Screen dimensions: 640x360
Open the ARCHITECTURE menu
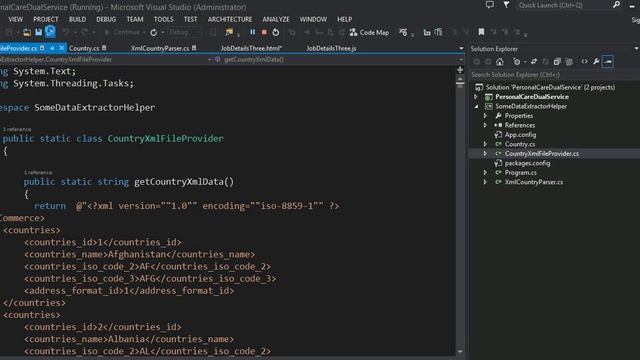(x=230, y=19)
